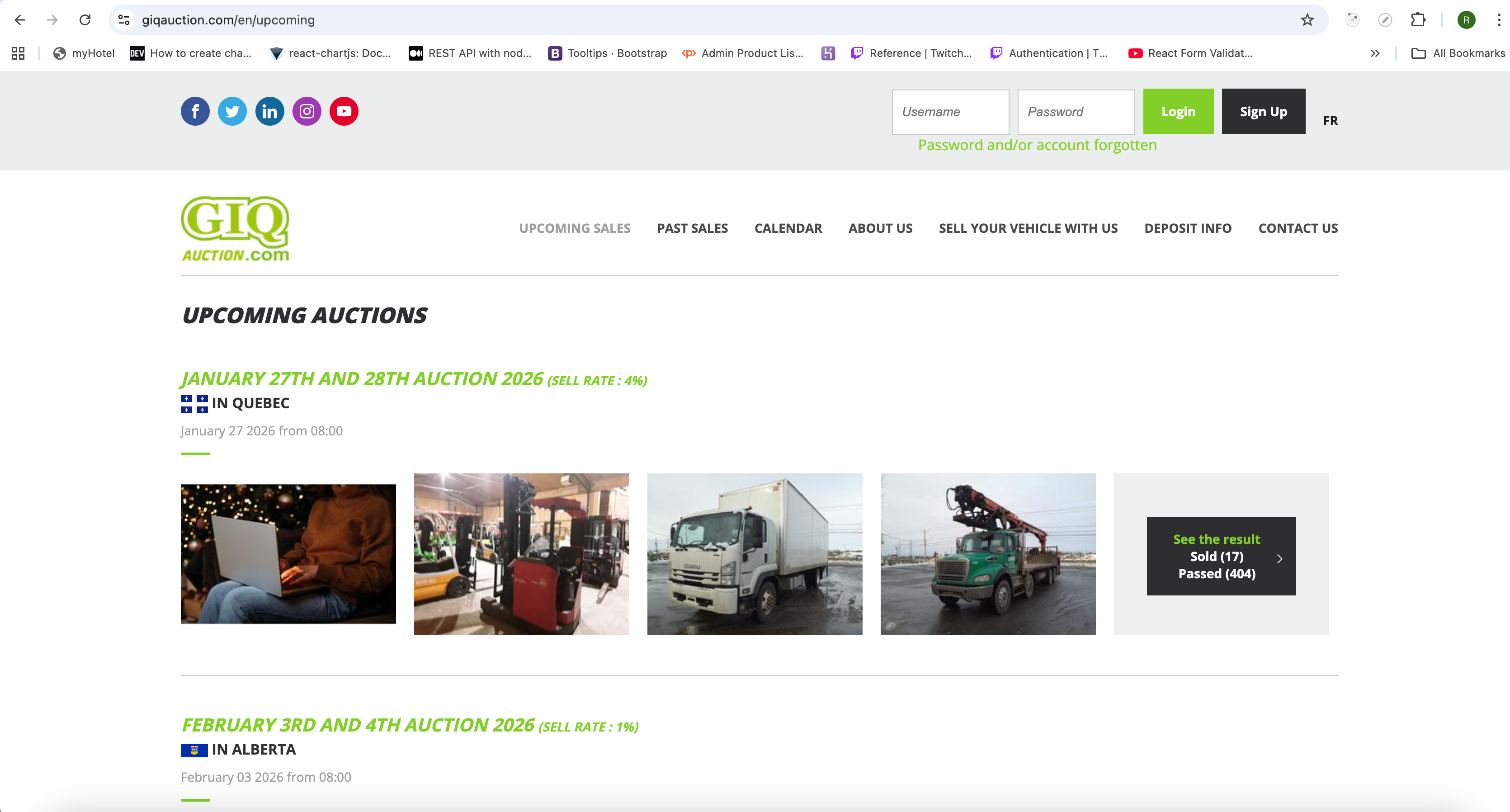
Task: Reload the page
Action: pos(85,19)
